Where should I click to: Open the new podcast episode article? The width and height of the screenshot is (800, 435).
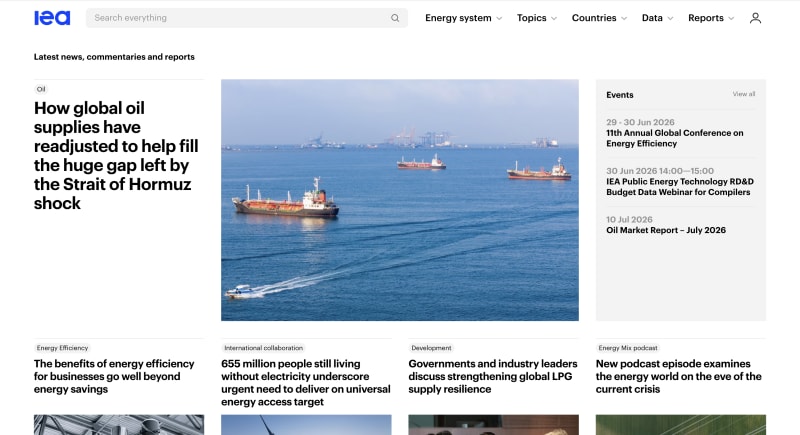[x=679, y=376]
